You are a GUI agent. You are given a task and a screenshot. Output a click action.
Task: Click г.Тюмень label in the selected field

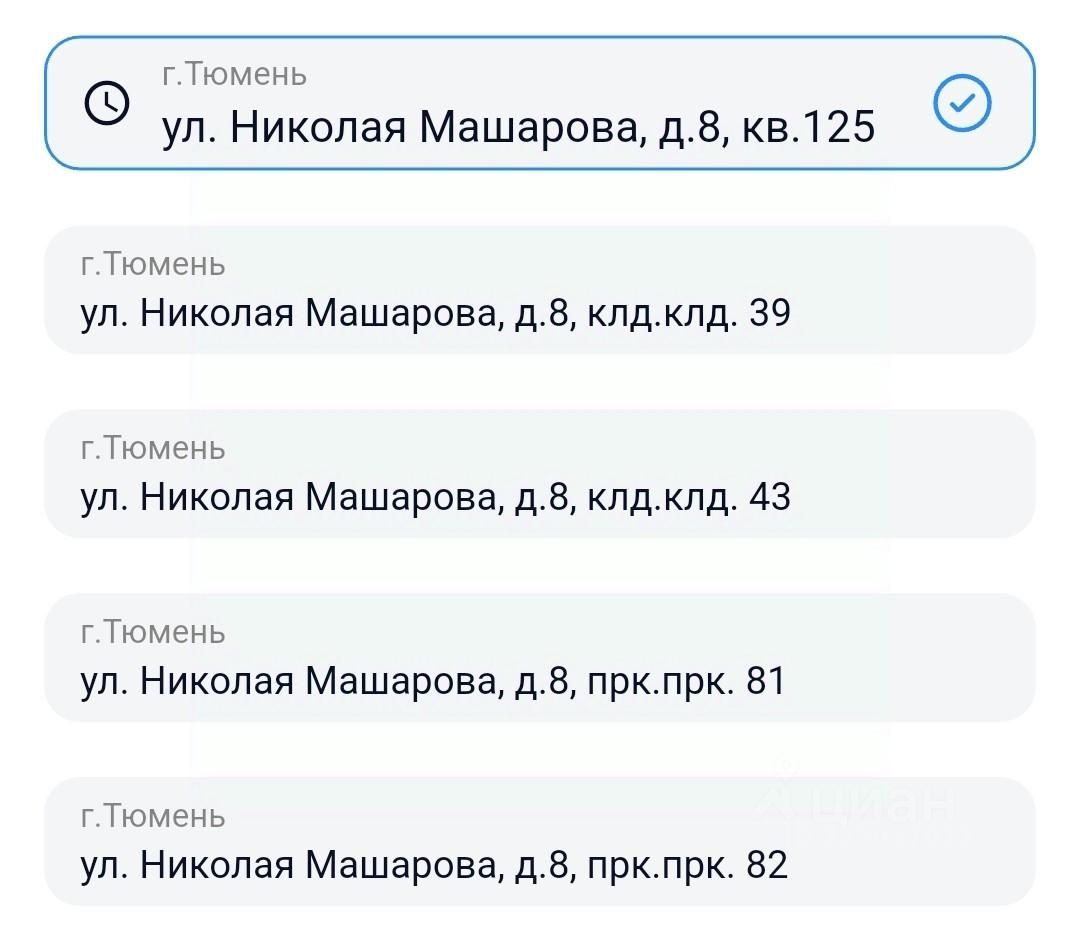pos(234,74)
